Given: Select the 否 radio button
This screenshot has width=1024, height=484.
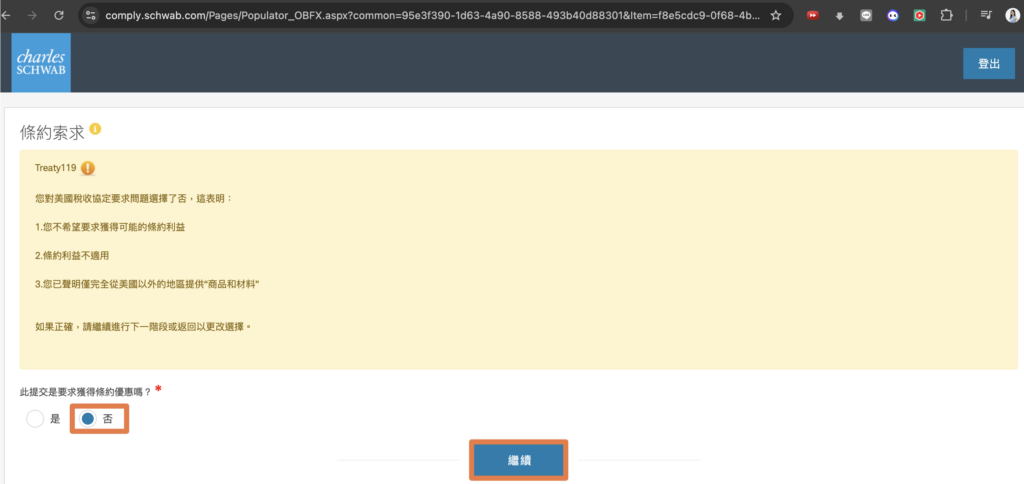Looking at the screenshot, I should click(x=88, y=419).
